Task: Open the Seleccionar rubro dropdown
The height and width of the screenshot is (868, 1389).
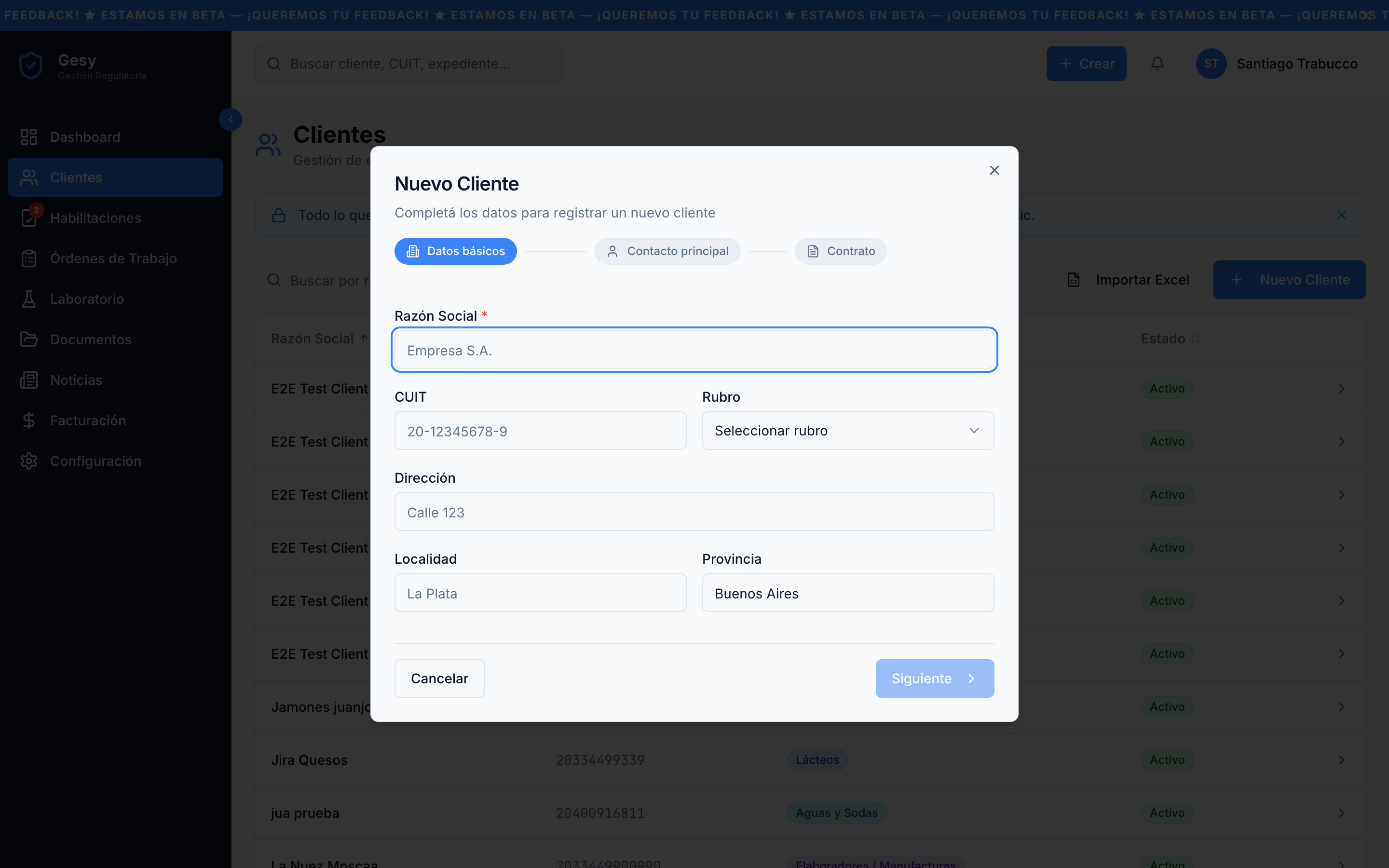Action: pos(848,431)
